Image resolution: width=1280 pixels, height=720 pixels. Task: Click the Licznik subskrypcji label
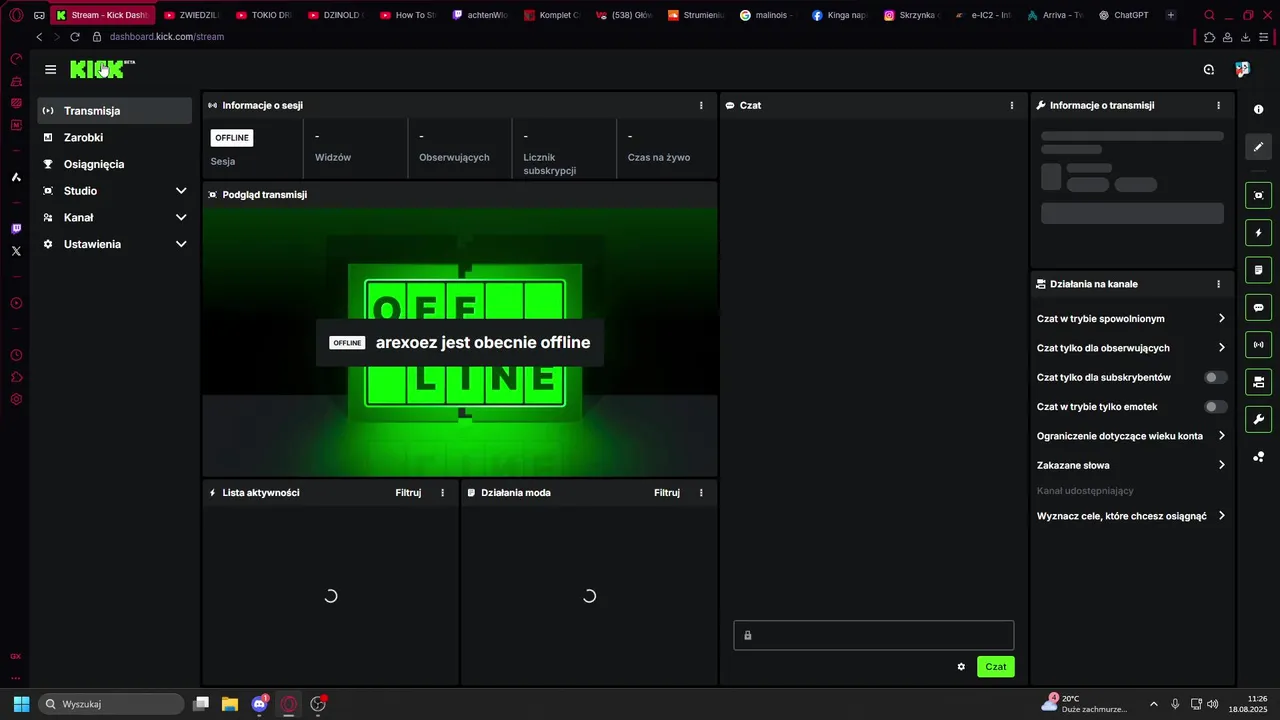tap(550, 164)
